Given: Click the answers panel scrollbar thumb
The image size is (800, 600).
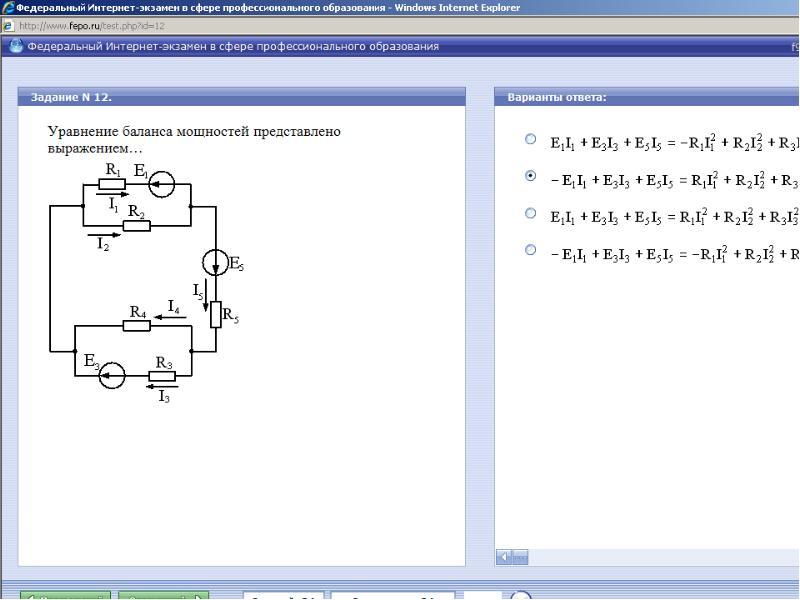Looking at the screenshot, I should [x=520, y=557].
